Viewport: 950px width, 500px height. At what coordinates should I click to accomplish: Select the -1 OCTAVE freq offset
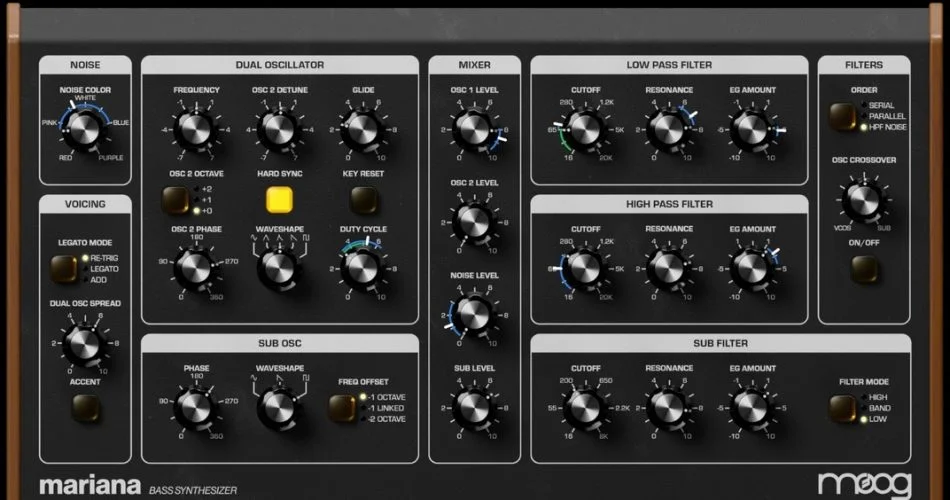click(387, 398)
